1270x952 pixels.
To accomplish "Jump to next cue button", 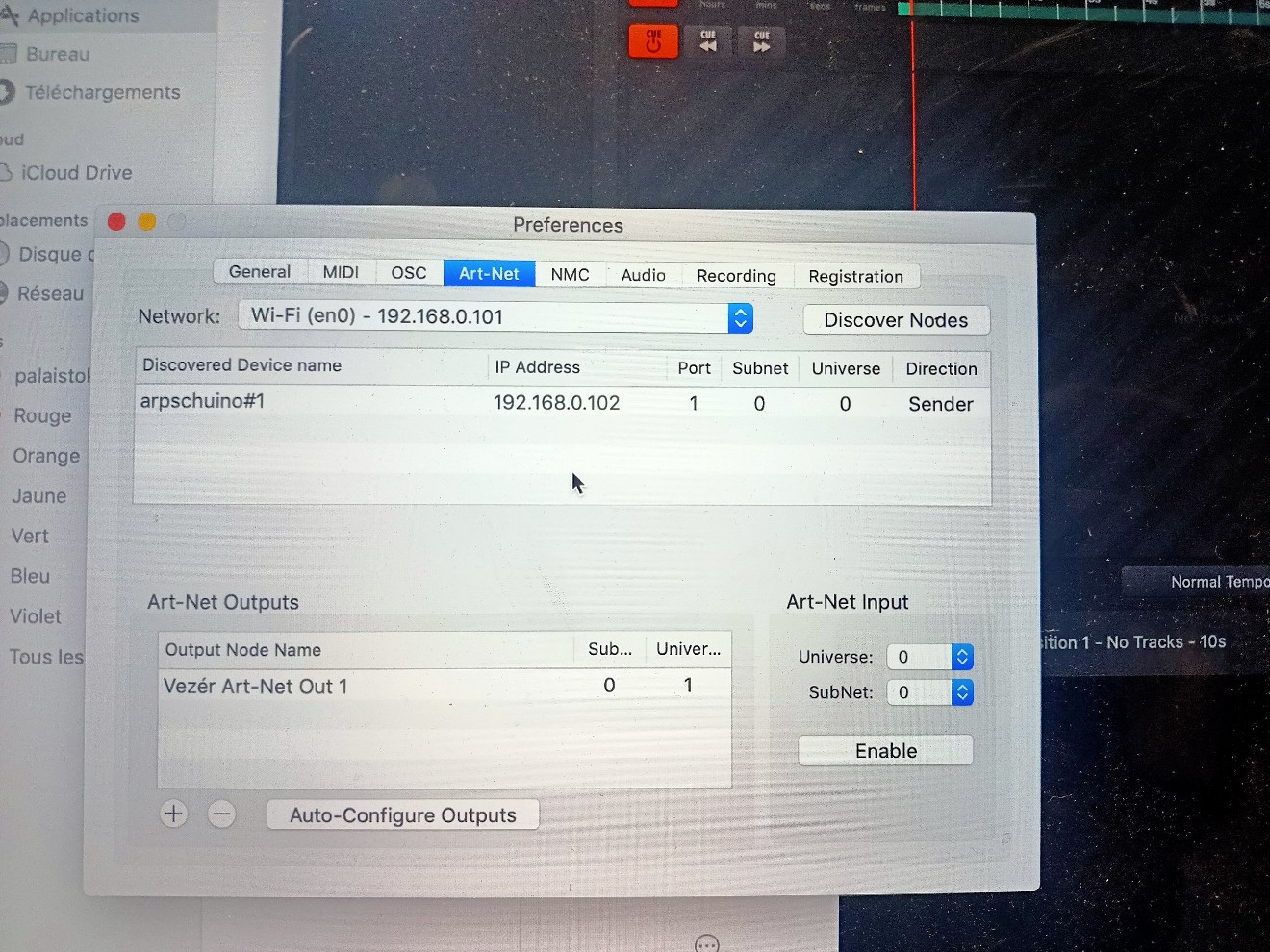I will point(762,41).
